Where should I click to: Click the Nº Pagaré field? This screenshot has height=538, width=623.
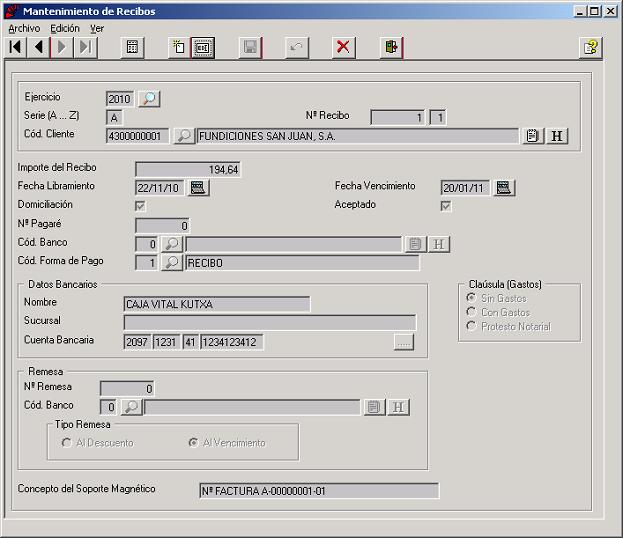pos(163,226)
